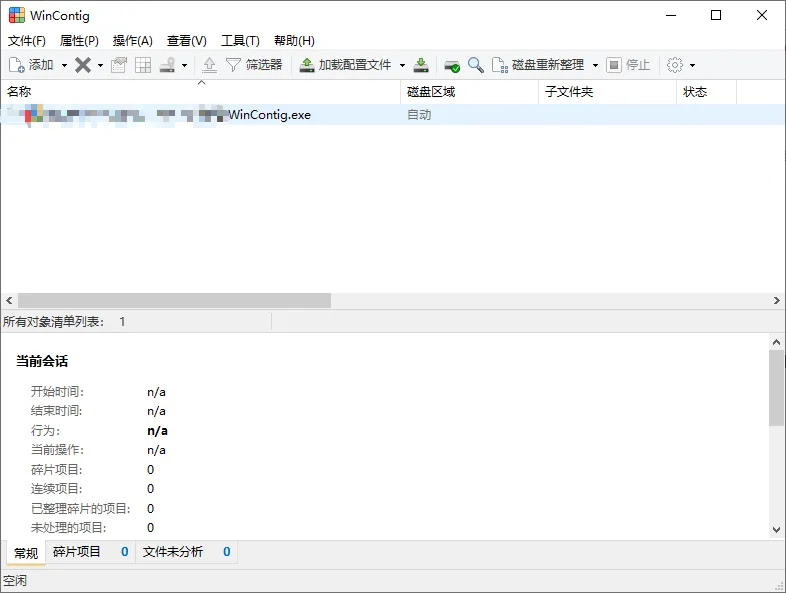Click the horizontal scrollbar right arrow
The width and height of the screenshot is (786, 593).
(777, 301)
